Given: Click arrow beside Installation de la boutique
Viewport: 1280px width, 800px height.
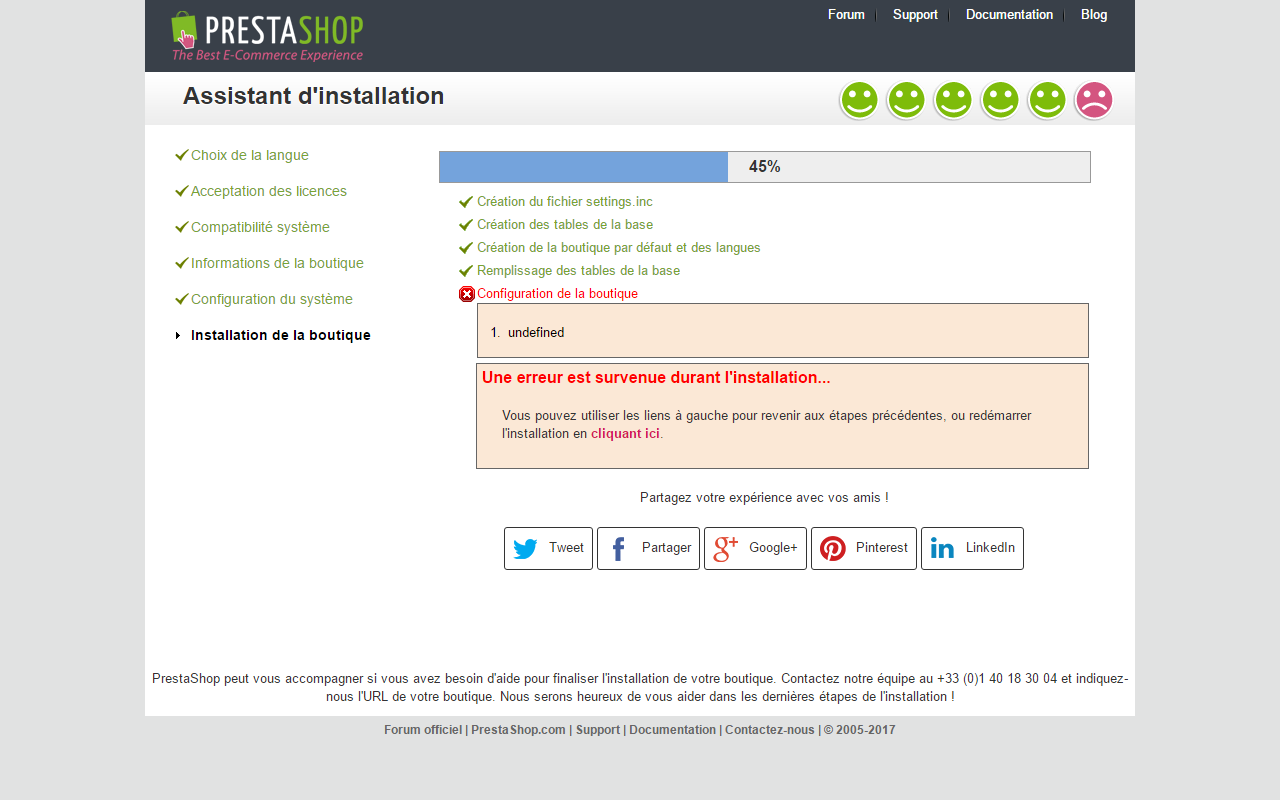Looking at the screenshot, I should (x=178, y=336).
